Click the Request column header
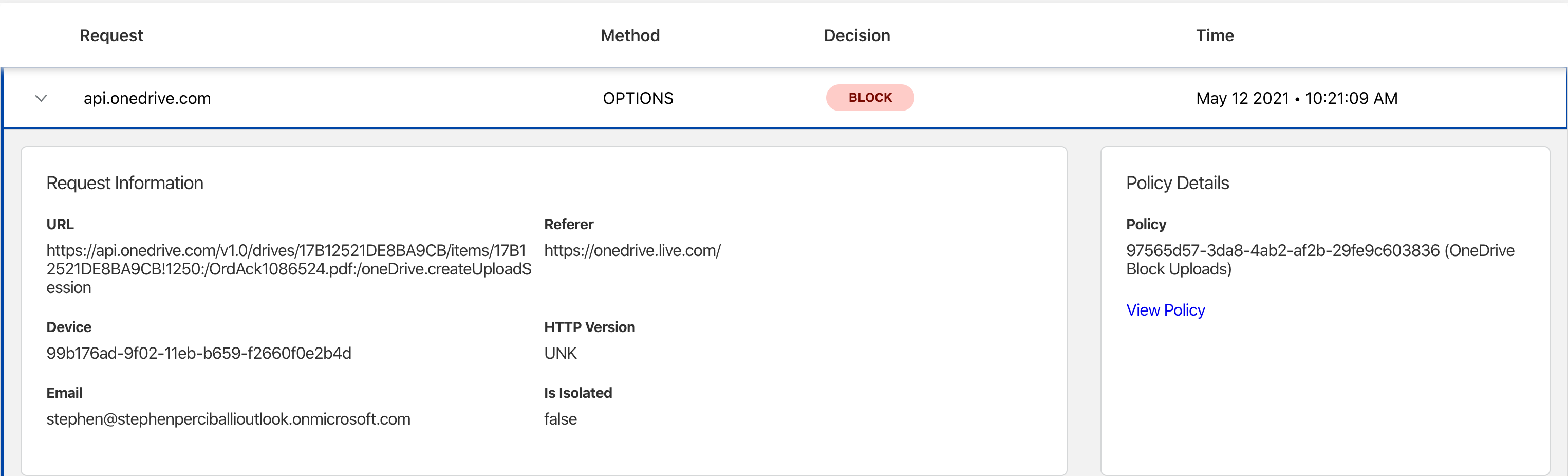The image size is (1568, 476). tap(111, 35)
